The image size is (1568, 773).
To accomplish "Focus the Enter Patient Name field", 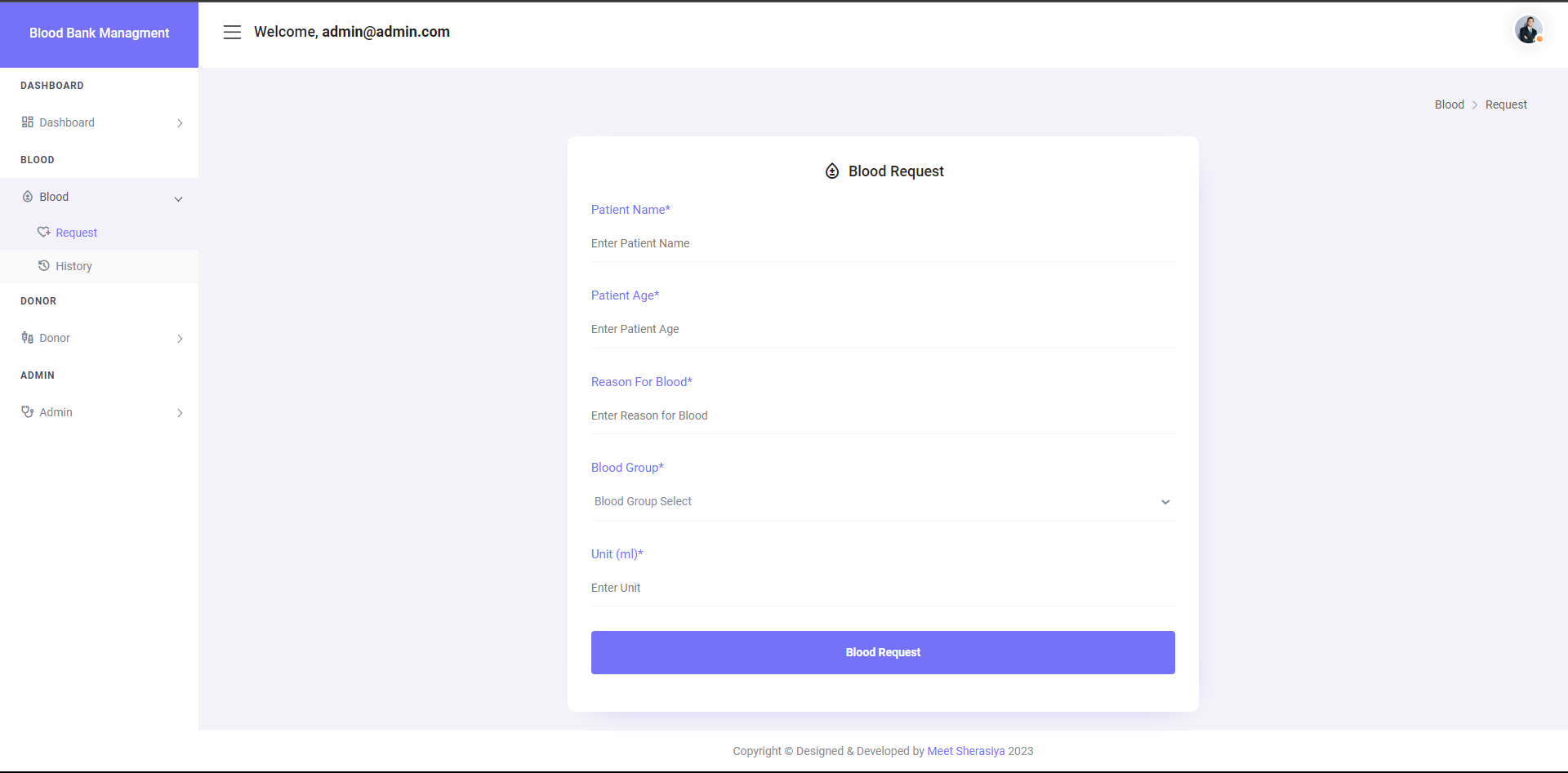I will [882, 243].
